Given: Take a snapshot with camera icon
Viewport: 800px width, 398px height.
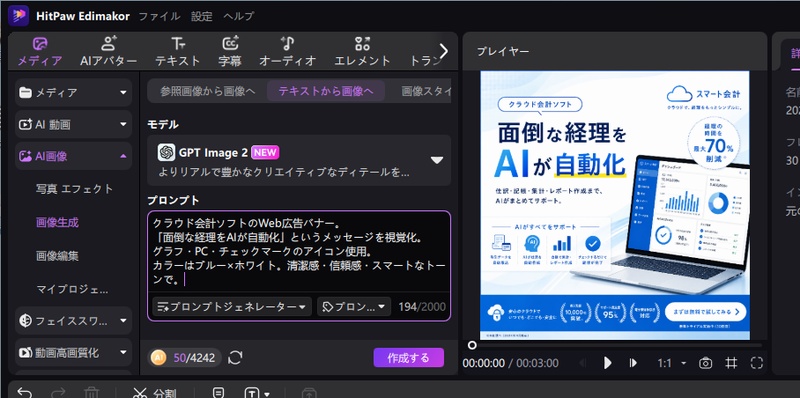Looking at the screenshot, I should (706, 363).
